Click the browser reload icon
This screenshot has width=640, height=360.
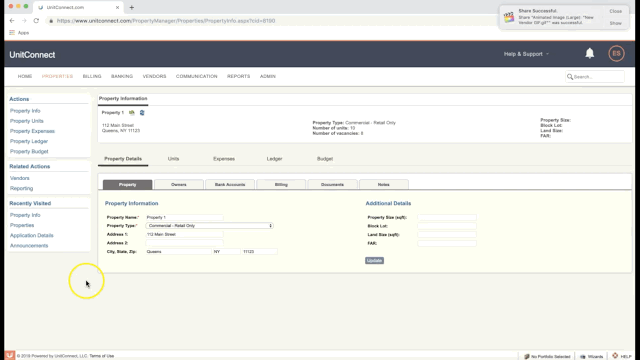click(36, 20)
